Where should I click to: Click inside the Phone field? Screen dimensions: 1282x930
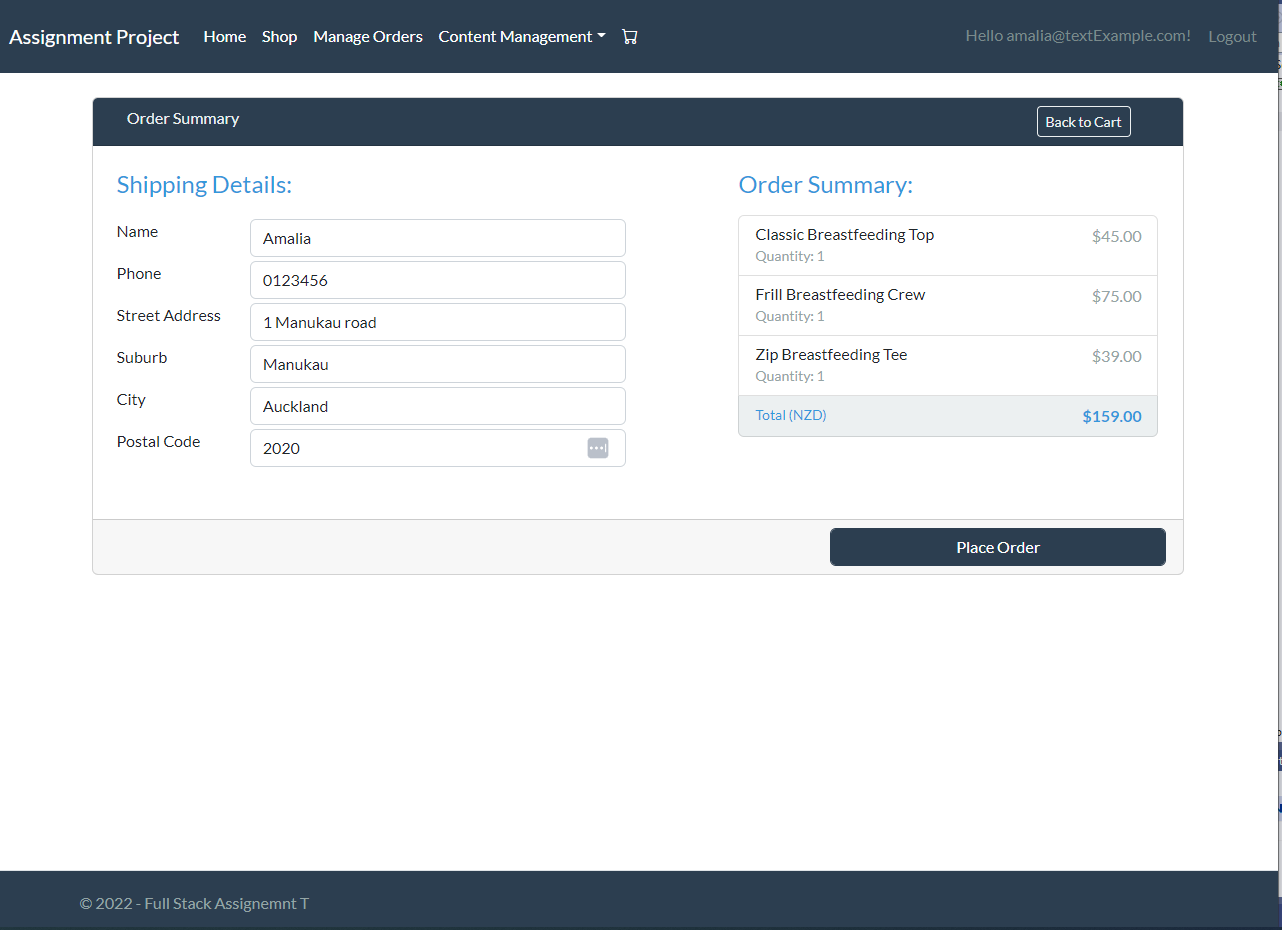pyautogui.click(x=437, y=280)
